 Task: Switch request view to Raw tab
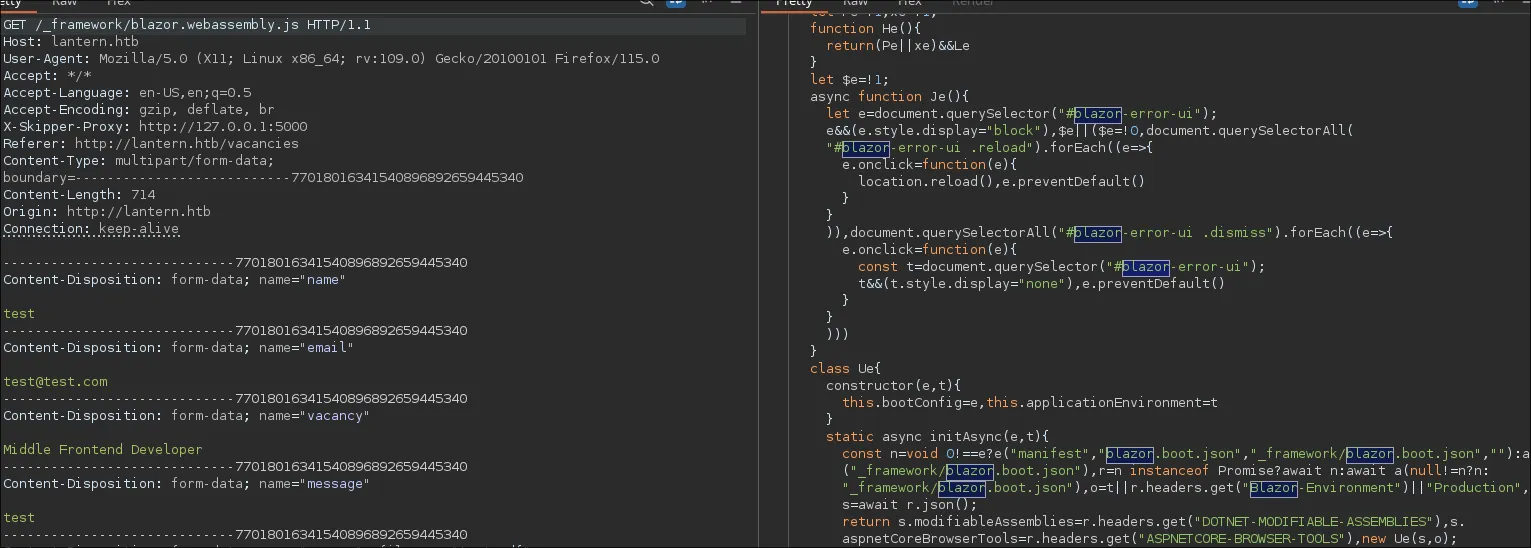(64, 3)
